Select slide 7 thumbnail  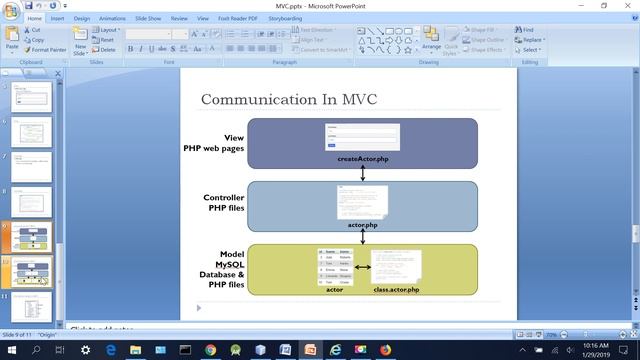tap(31, 167)
